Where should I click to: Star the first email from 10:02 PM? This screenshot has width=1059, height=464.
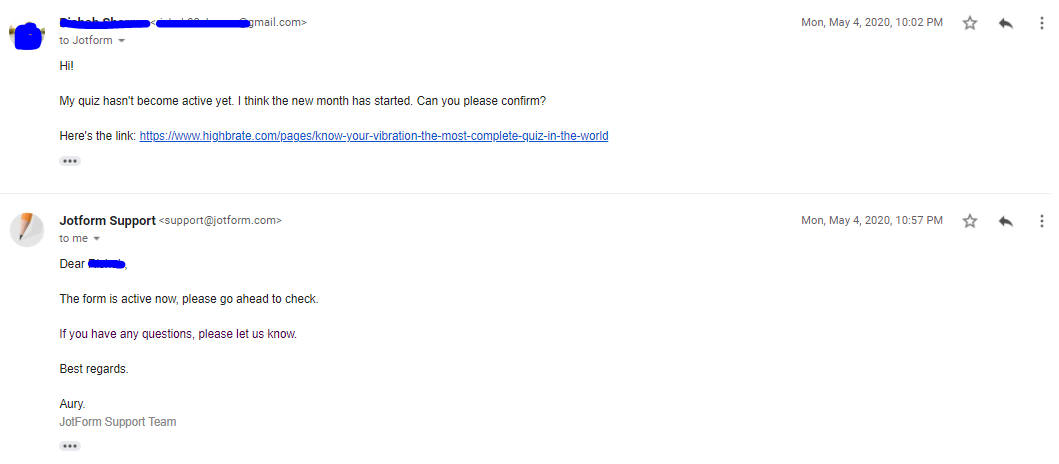pyautogui.click(x=970, y=23)
